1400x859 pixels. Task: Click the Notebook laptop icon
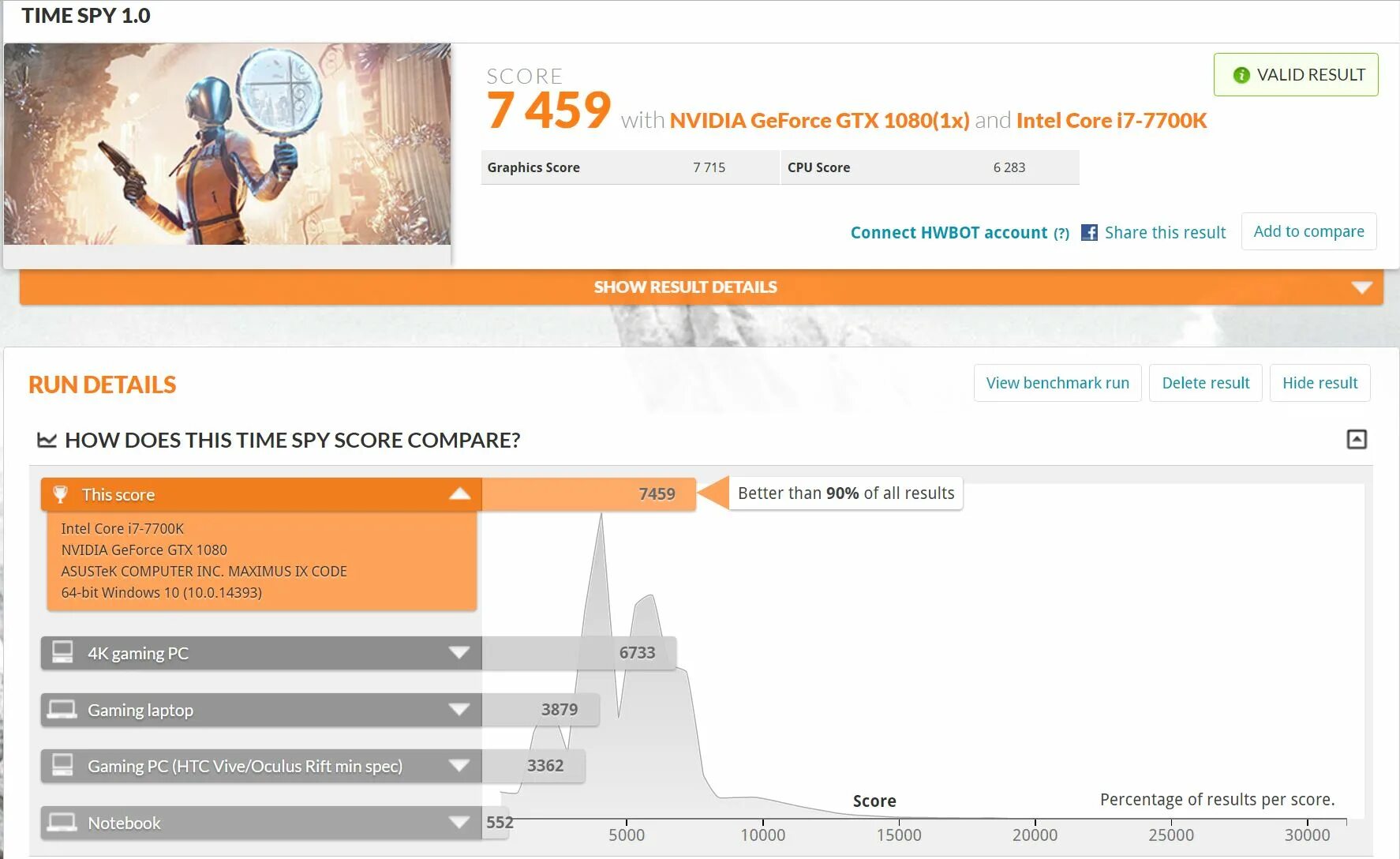click(62, 822)
